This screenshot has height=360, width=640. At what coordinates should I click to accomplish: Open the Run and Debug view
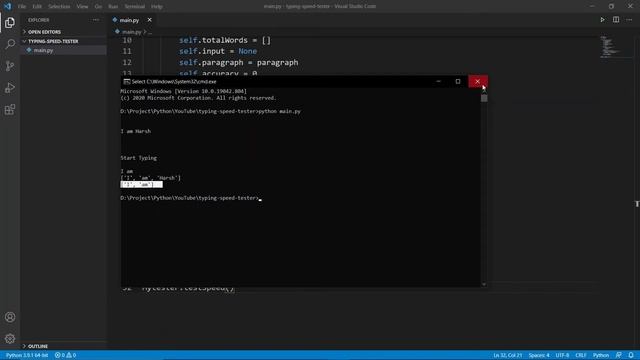[10, 88]
